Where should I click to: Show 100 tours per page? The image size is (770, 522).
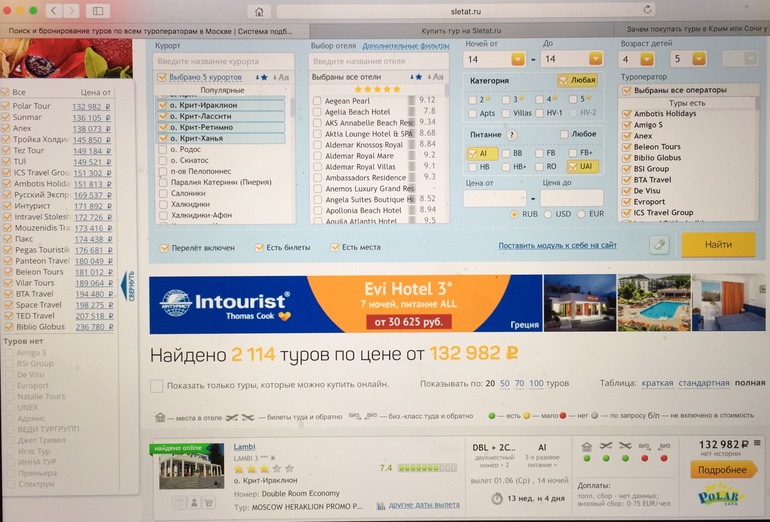click(536, 384)
